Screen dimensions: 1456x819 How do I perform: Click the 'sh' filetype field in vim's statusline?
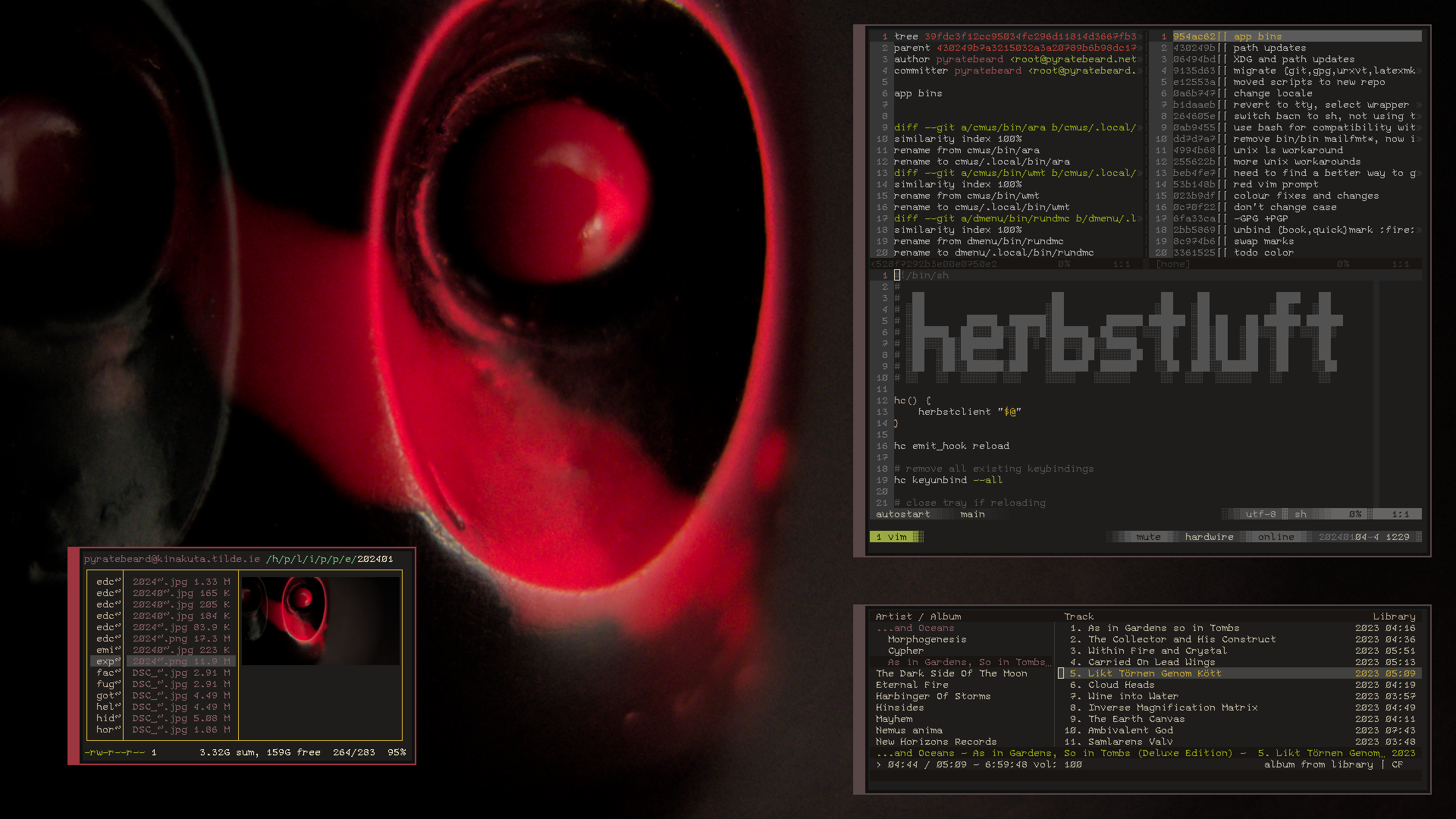[x=1300, y=514]
